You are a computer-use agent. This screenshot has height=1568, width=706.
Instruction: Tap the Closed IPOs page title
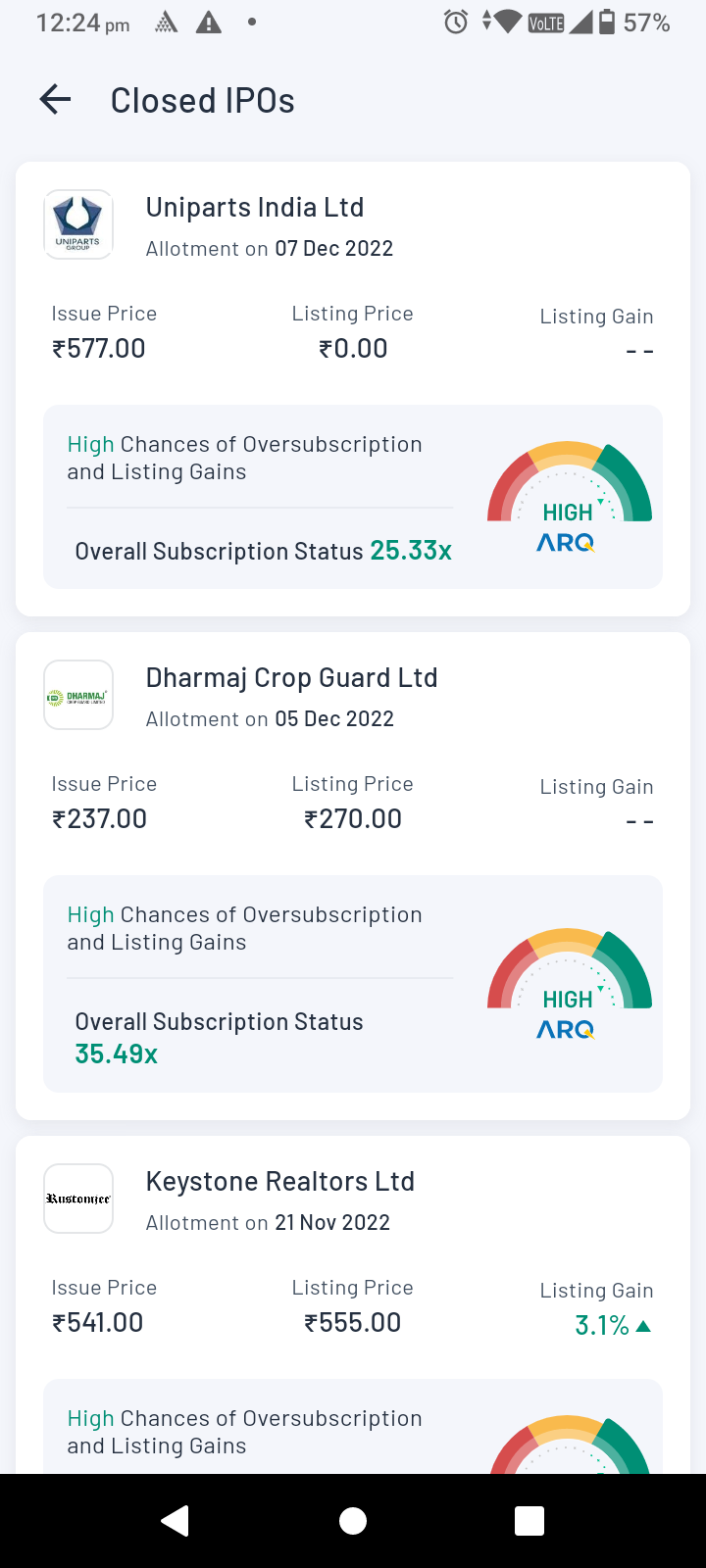[x=202, y=101]
